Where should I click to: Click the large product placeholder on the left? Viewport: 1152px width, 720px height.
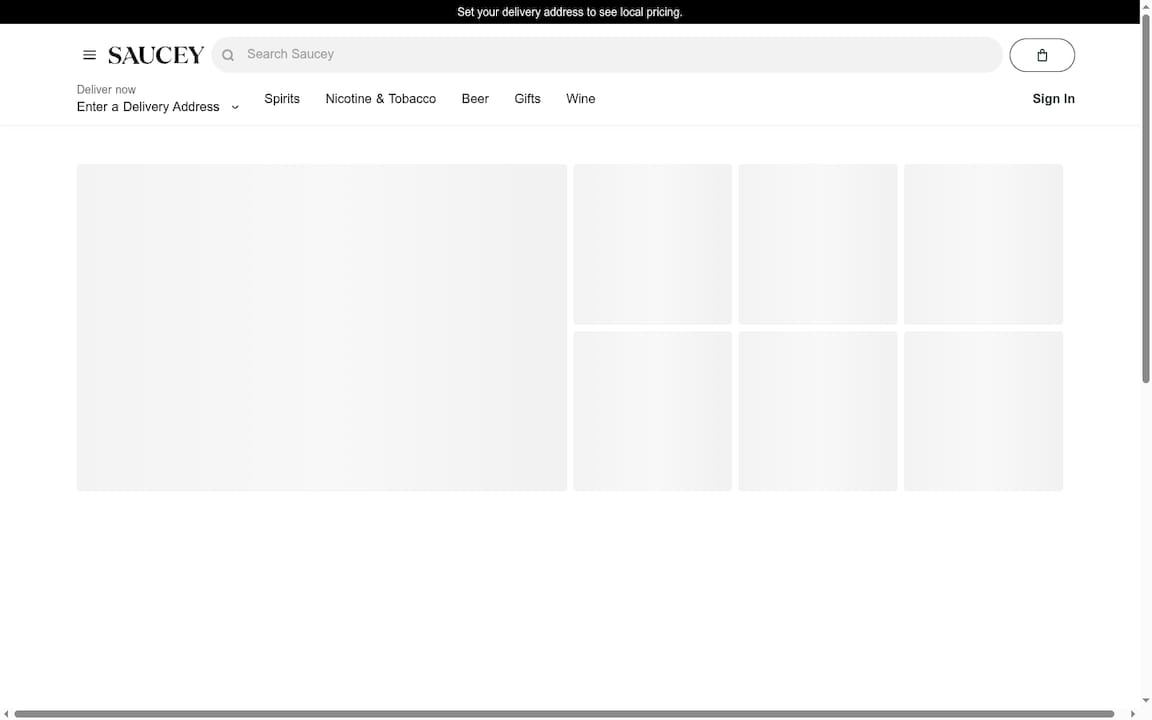coord(321,327)
